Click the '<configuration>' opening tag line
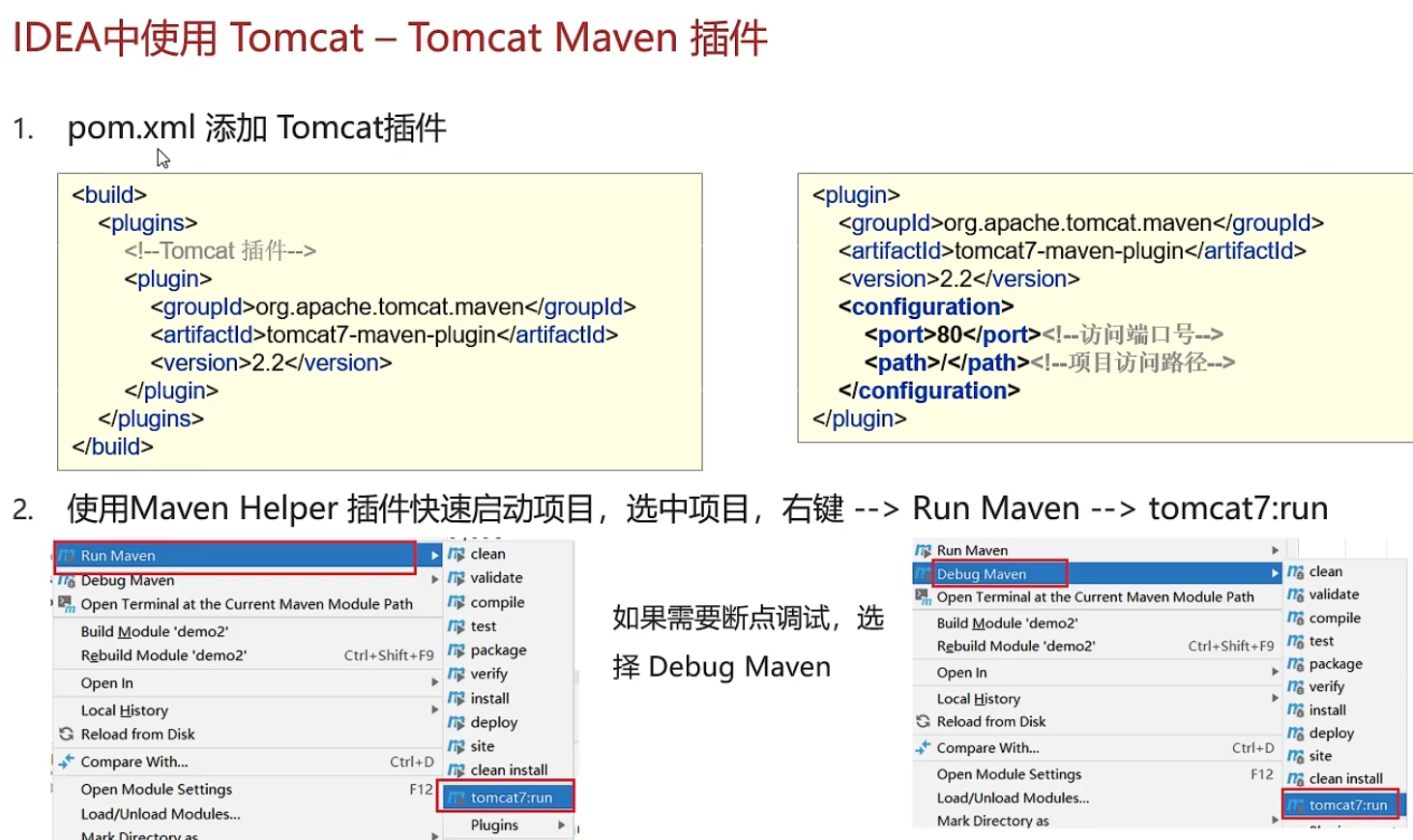This screenshot has width=1413, height=840. click(926, 306)
